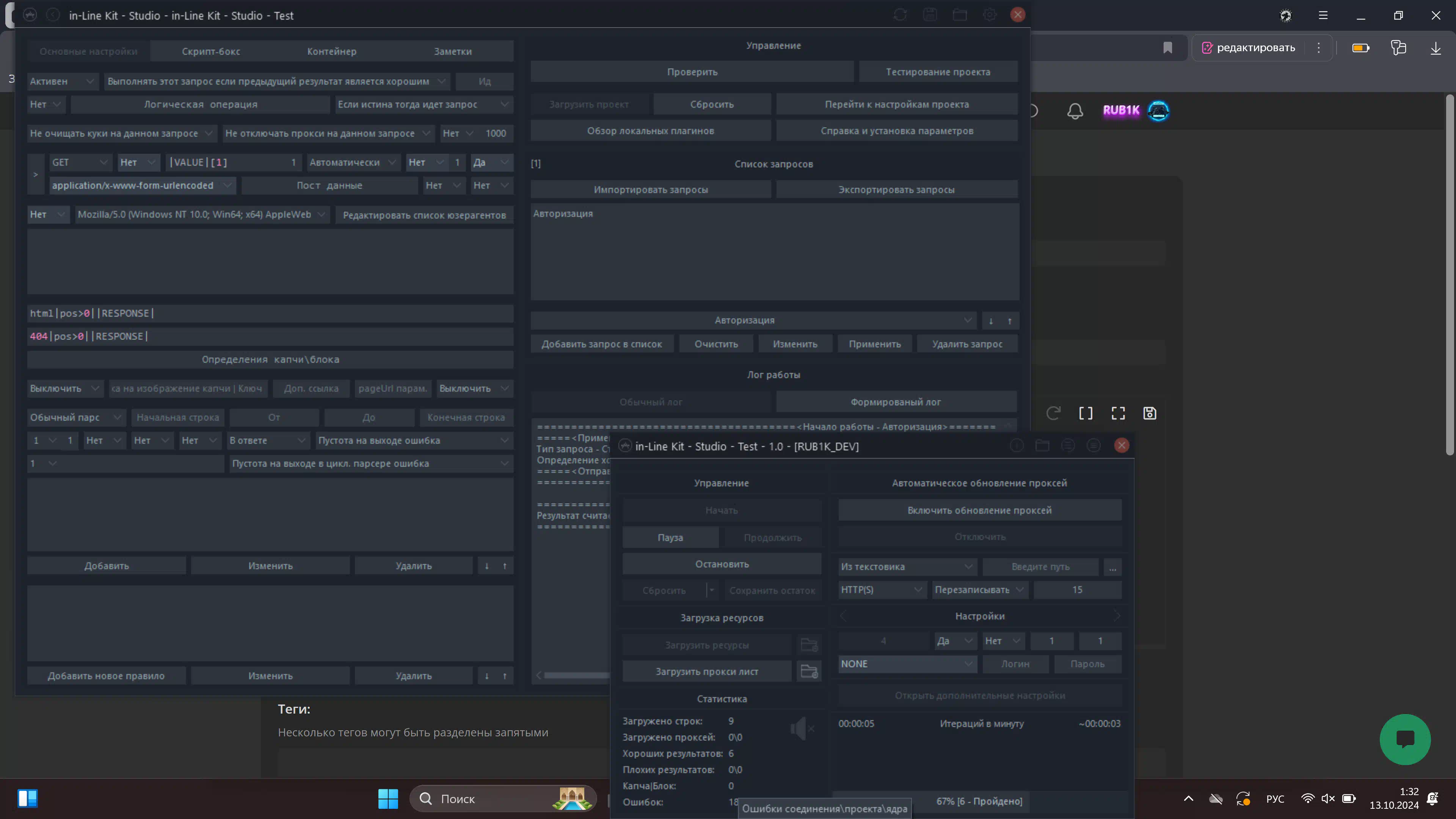Click the save disk icon in editor toolbar
Screen dimensions: 1456x819
coord(1150,413)
